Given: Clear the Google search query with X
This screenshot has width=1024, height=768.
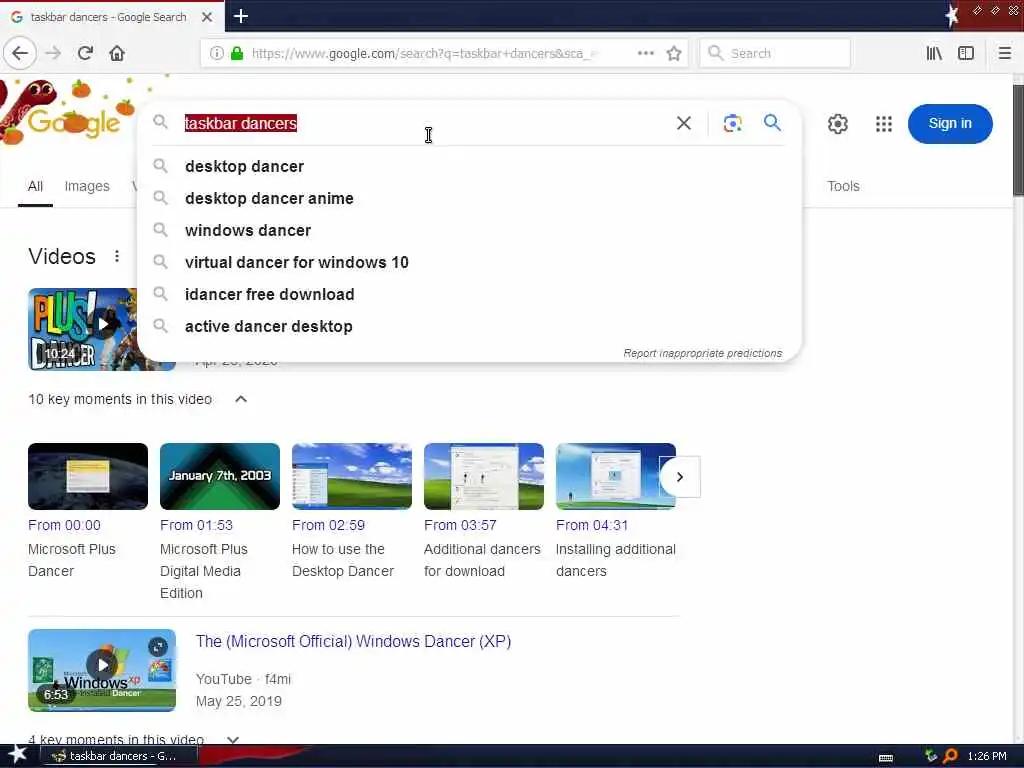Looking at the screenshot, I should pyautogui.click(x=684, y=123).
